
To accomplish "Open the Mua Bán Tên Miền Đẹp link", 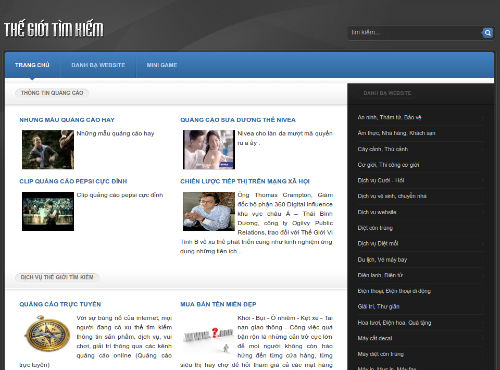I will point(218,304).
